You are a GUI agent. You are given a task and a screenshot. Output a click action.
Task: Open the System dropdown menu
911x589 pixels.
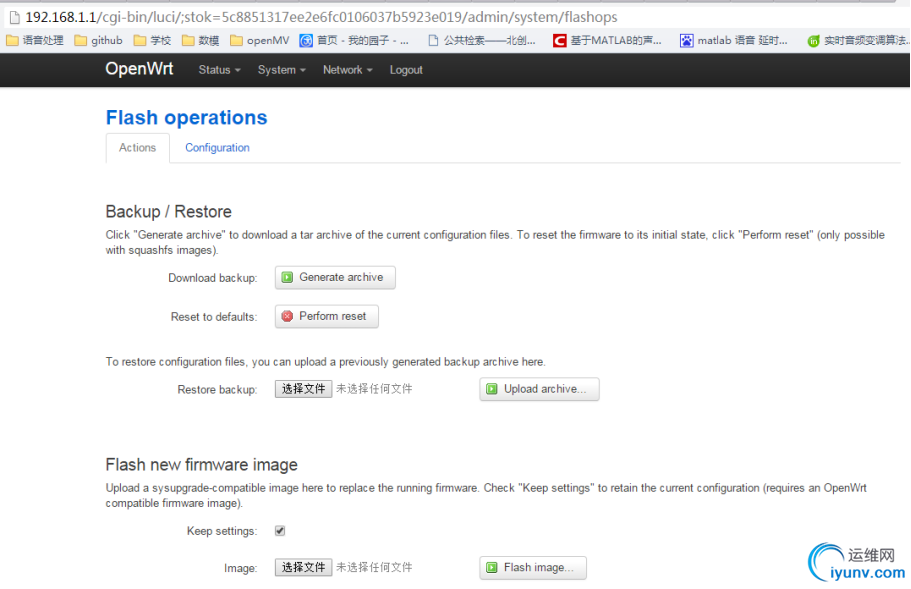[281, 70]
